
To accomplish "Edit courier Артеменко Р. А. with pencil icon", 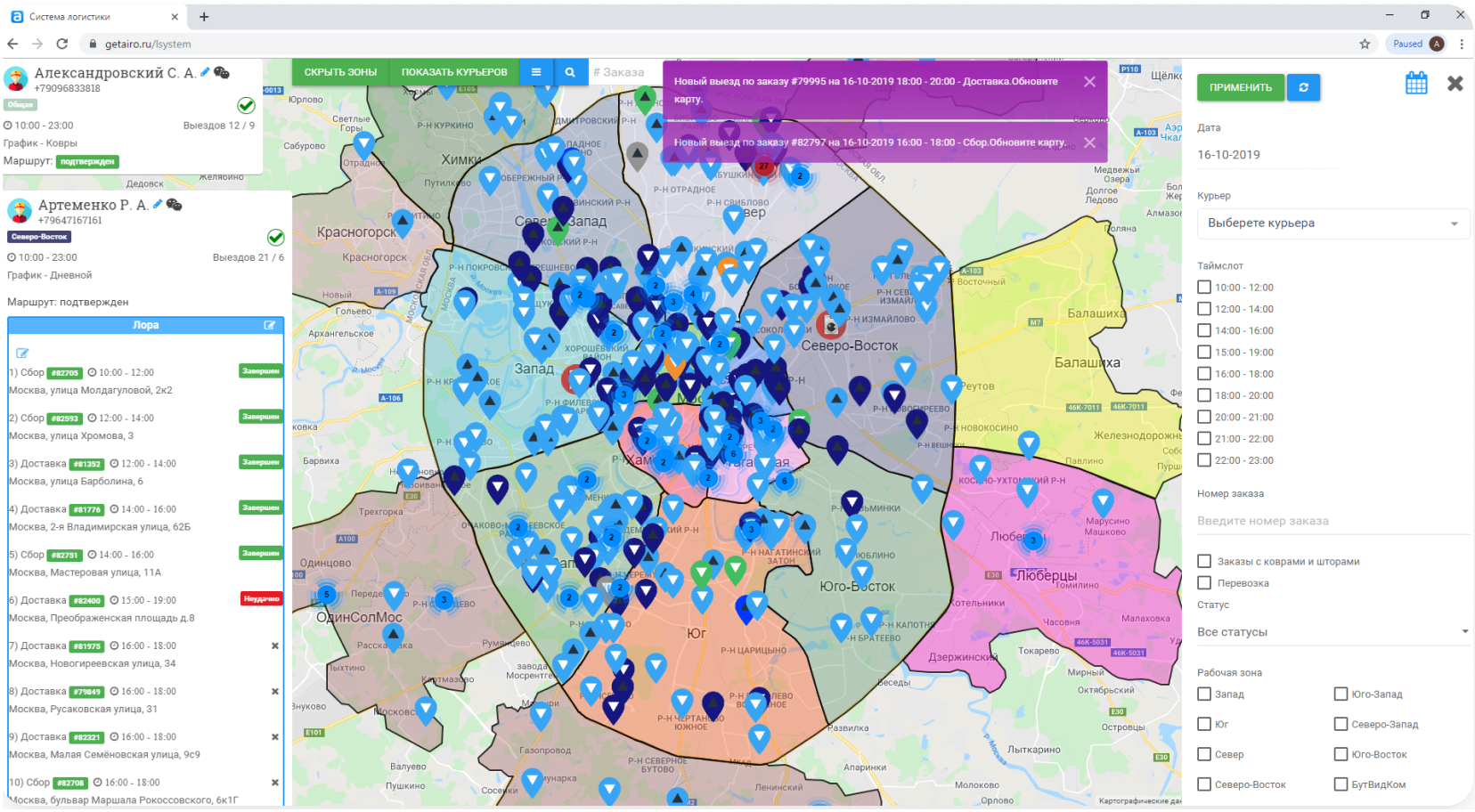I will point(158,204).
